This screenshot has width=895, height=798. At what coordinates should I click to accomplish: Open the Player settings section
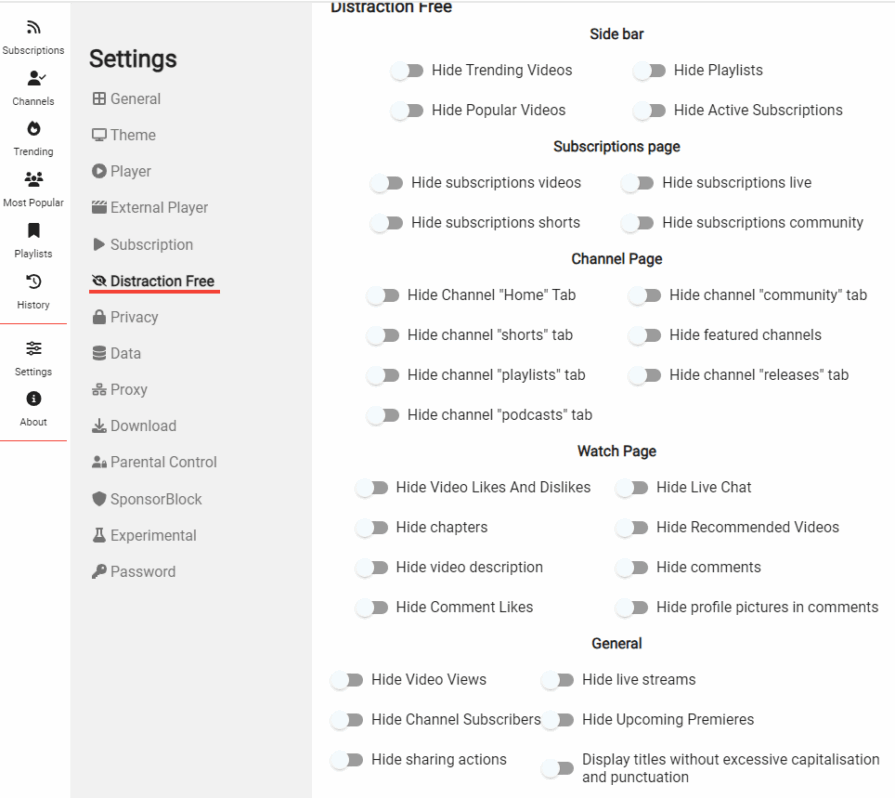(x=130, y=172)
